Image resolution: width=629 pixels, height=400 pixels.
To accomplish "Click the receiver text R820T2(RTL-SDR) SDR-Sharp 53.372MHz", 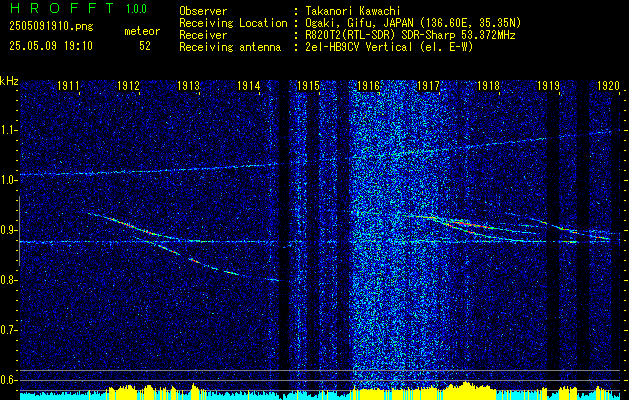I will click(x=410, y=35).
